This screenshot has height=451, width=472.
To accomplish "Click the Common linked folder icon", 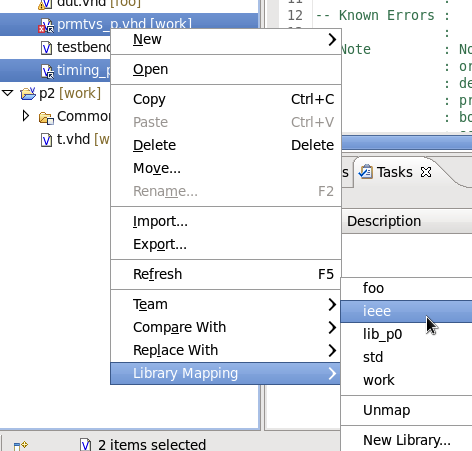I will coord(46,118).
